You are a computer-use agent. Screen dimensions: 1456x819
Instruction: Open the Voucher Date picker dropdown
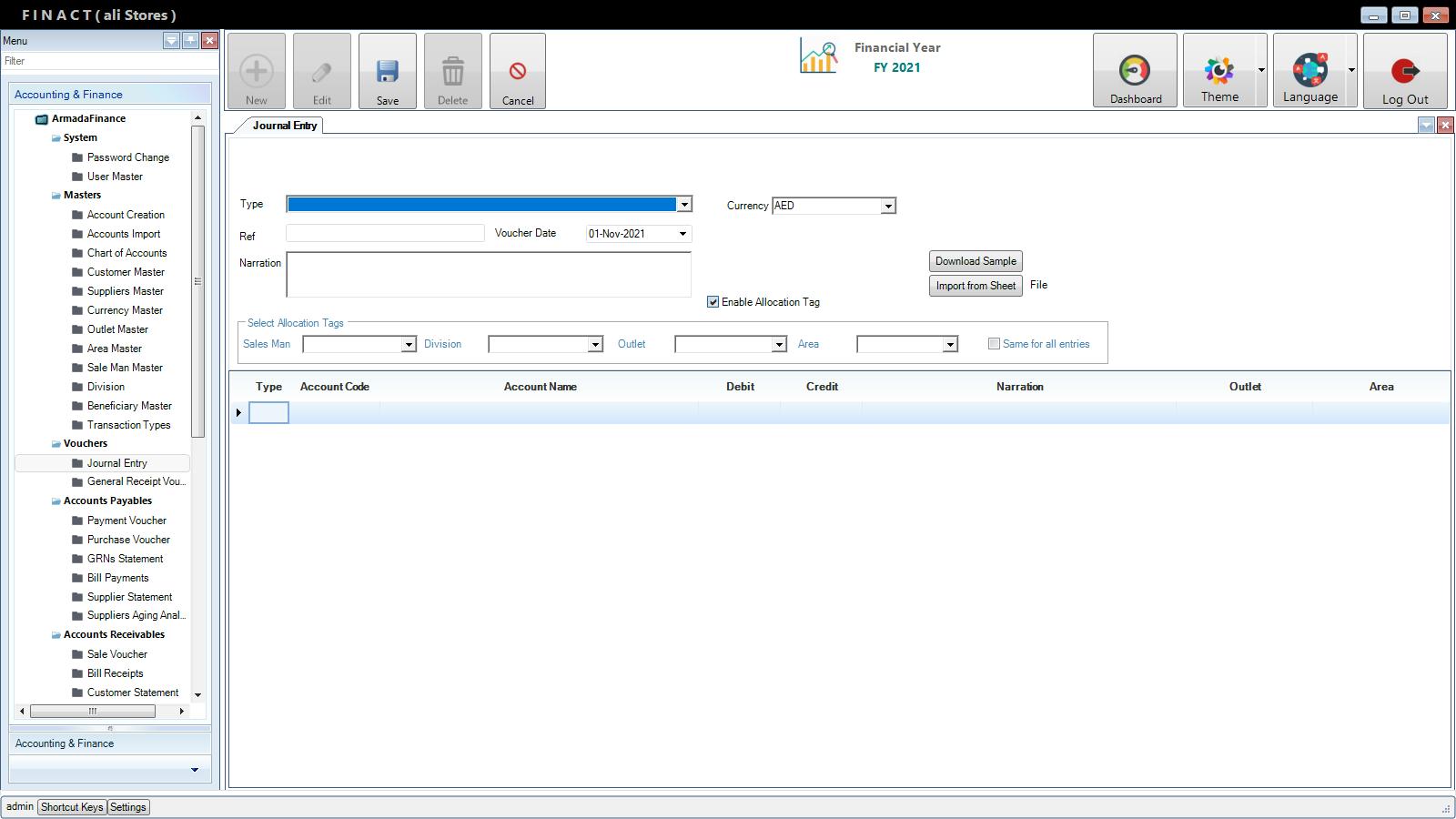(x=682, y=234)
